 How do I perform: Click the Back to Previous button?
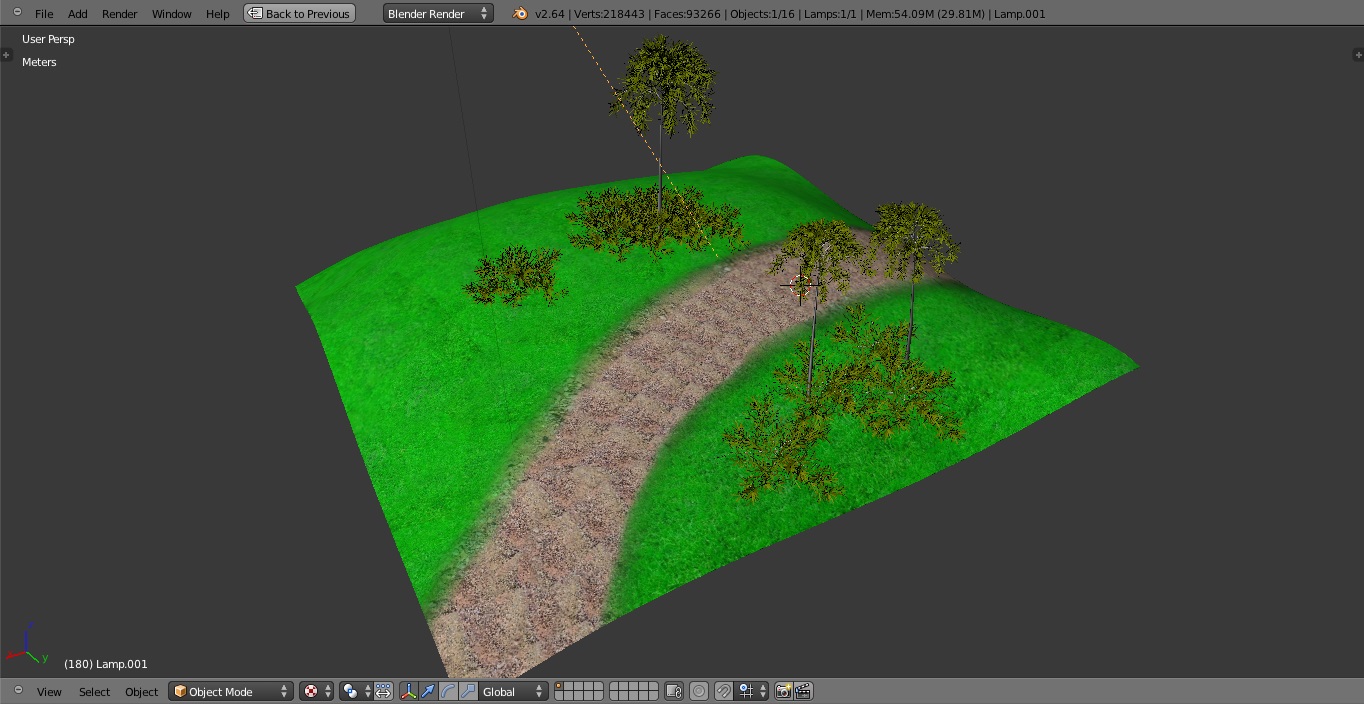[x=300, y=13]
